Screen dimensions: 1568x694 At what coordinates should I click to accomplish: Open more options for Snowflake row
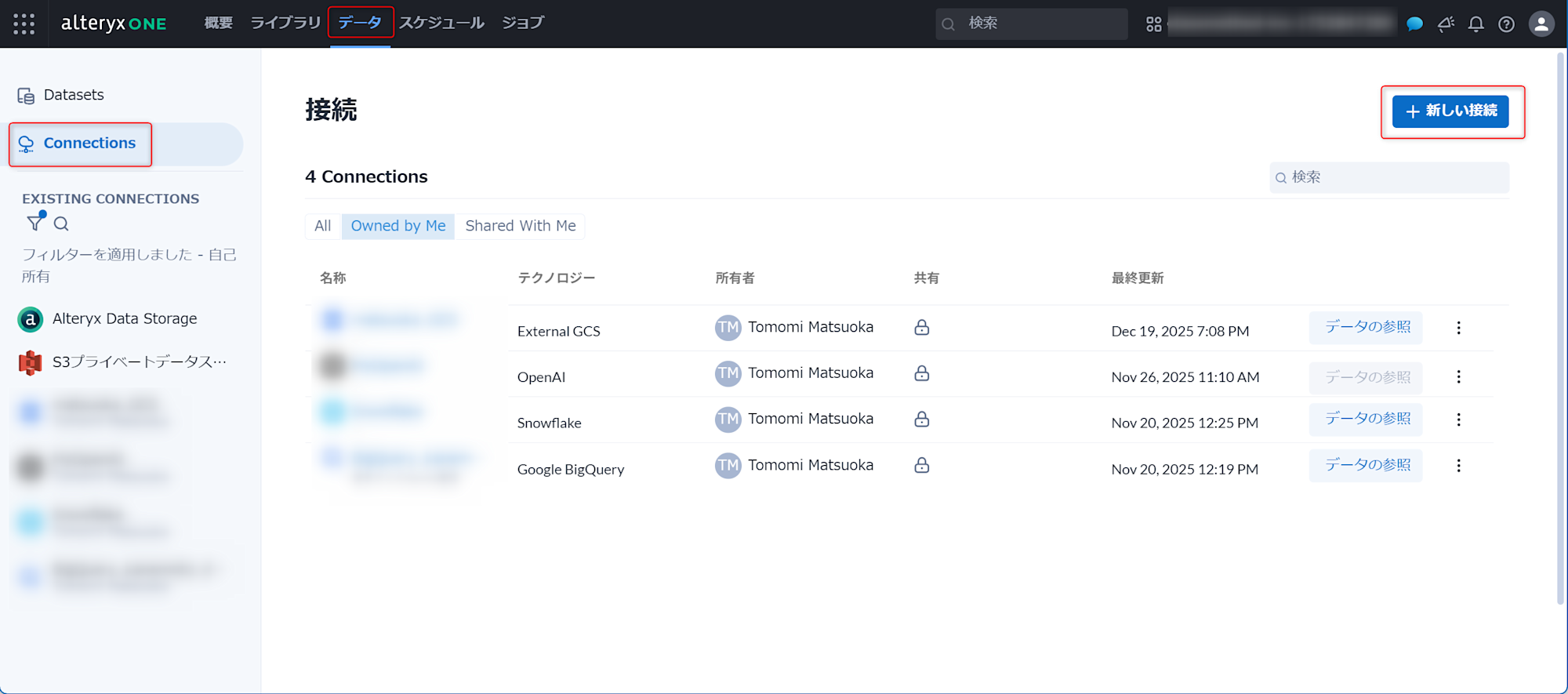pos(1458,420)
